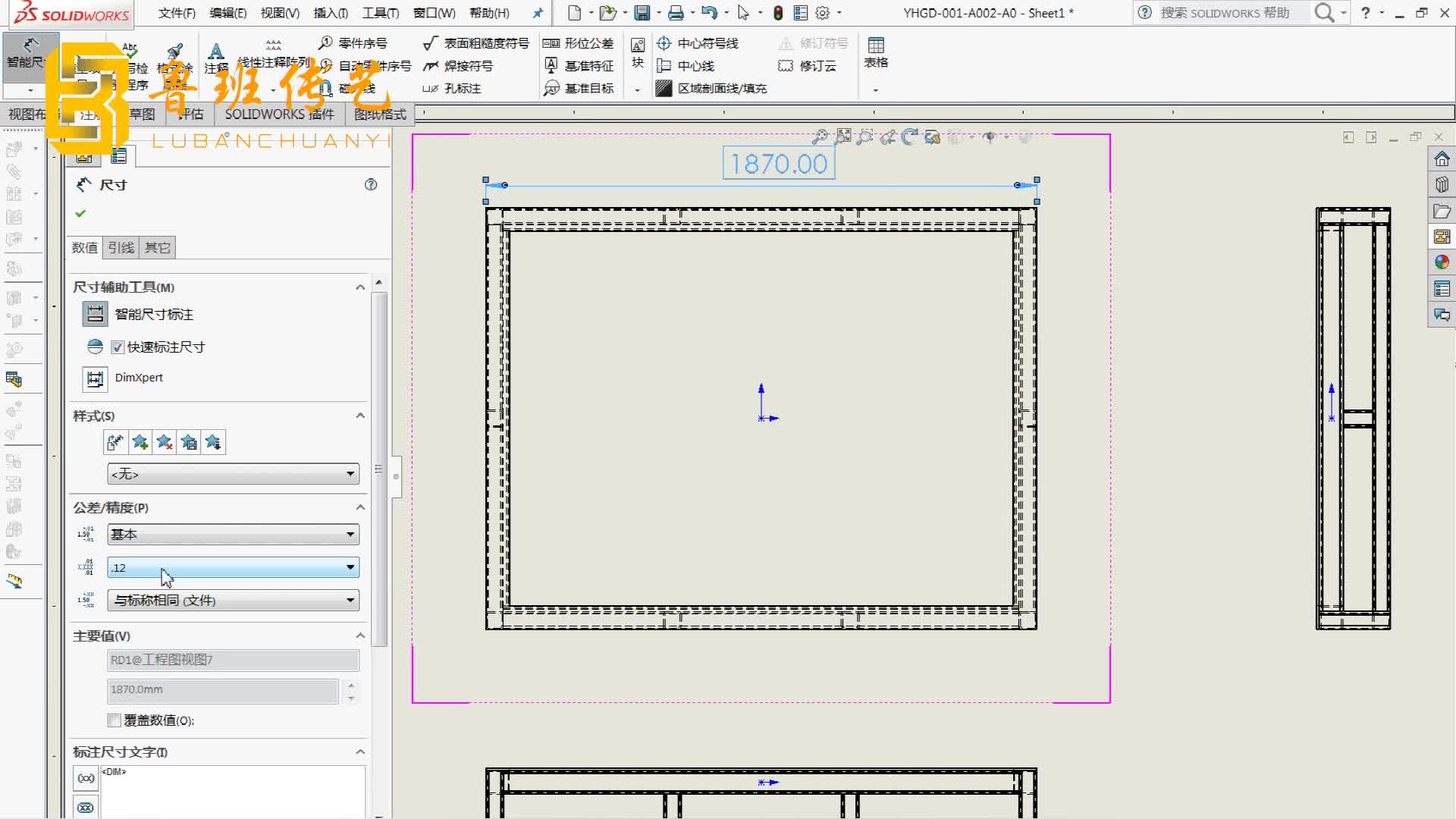Click the SOLIDWORKS 插件 ribbon tab
Image resolution: width=1456 pixels, height=819 pixels.
click(x=279, y=115)
